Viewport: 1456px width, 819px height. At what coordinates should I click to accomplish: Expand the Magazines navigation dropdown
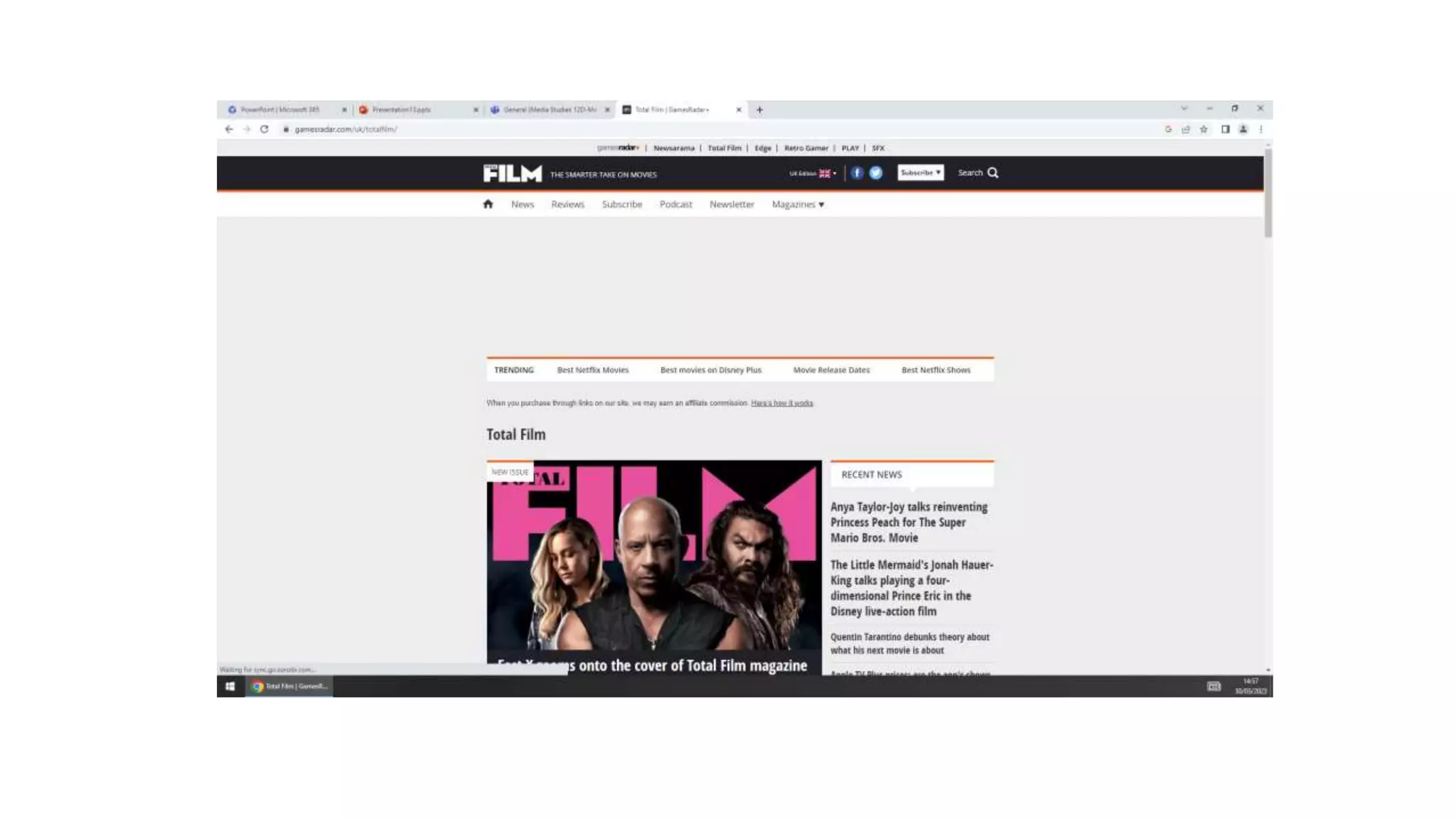(x=798, y=204)
